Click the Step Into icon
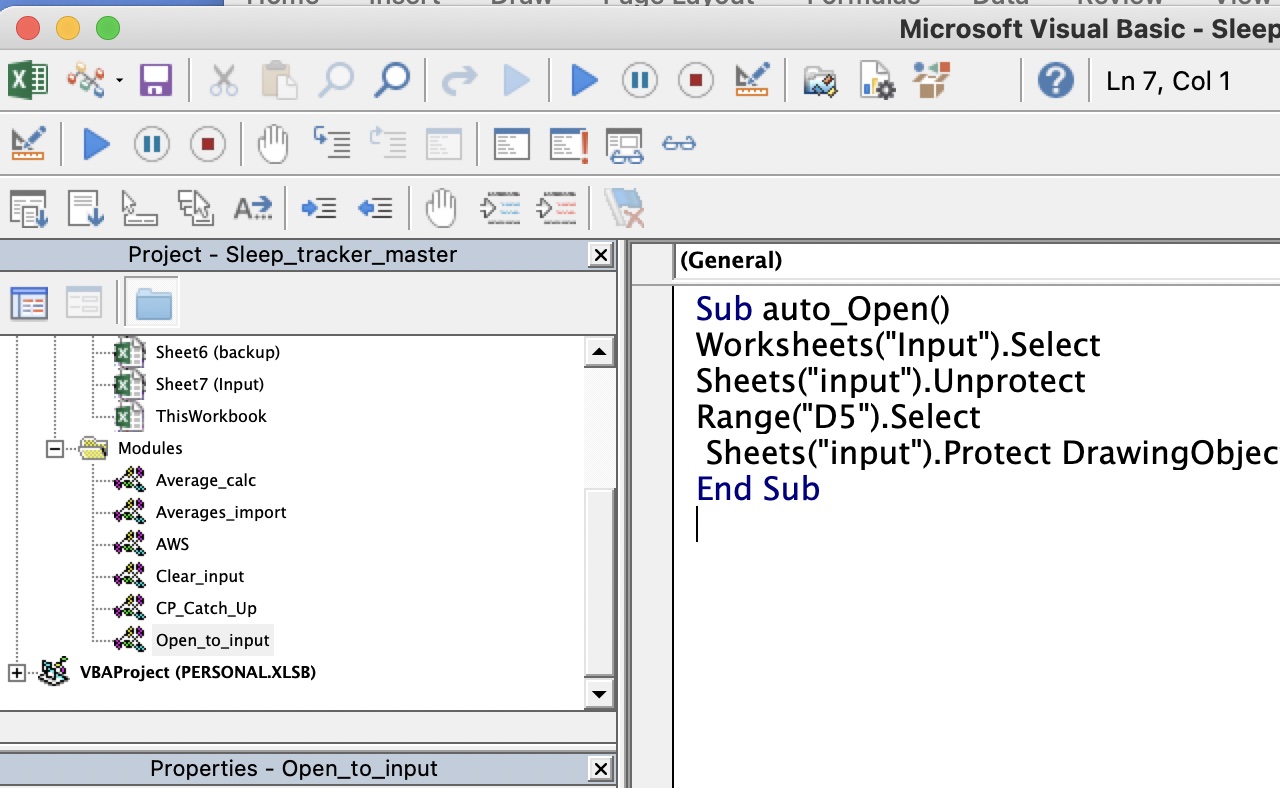Viewport: 1280px width, 788px height. coord(333,143)
